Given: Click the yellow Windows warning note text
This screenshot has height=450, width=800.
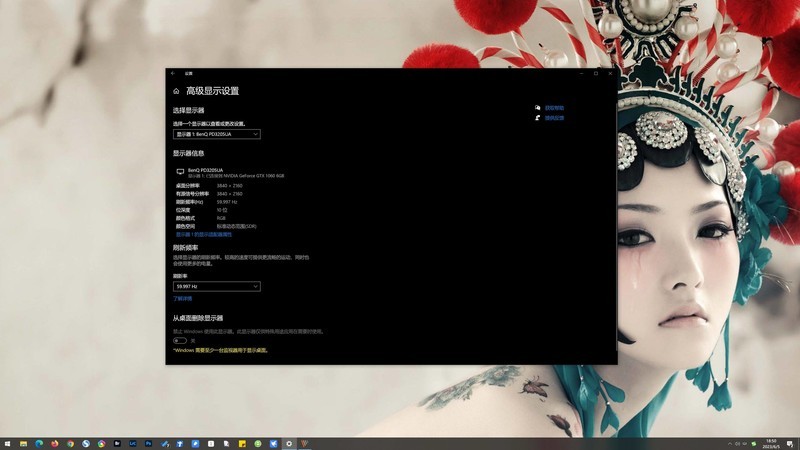Looking at the screenshot, I should pyautogui.click(x=220, y=351).
